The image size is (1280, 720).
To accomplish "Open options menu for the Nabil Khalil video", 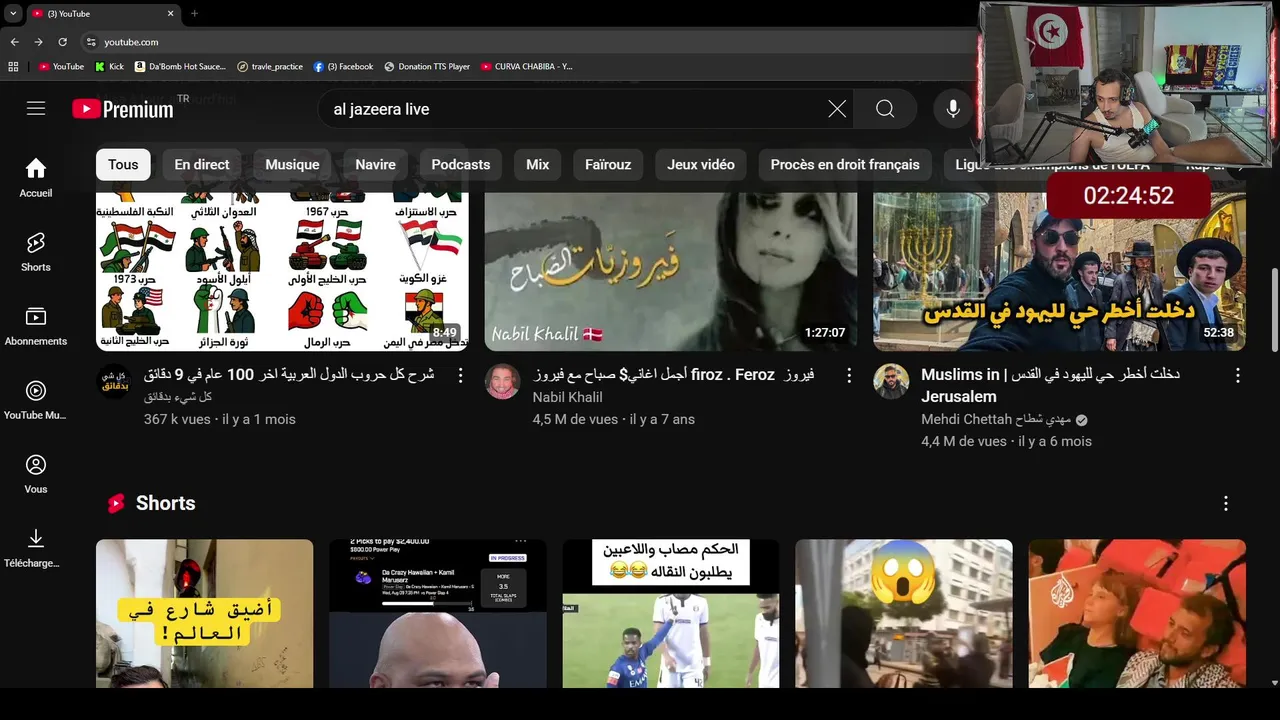I will 849,376.
